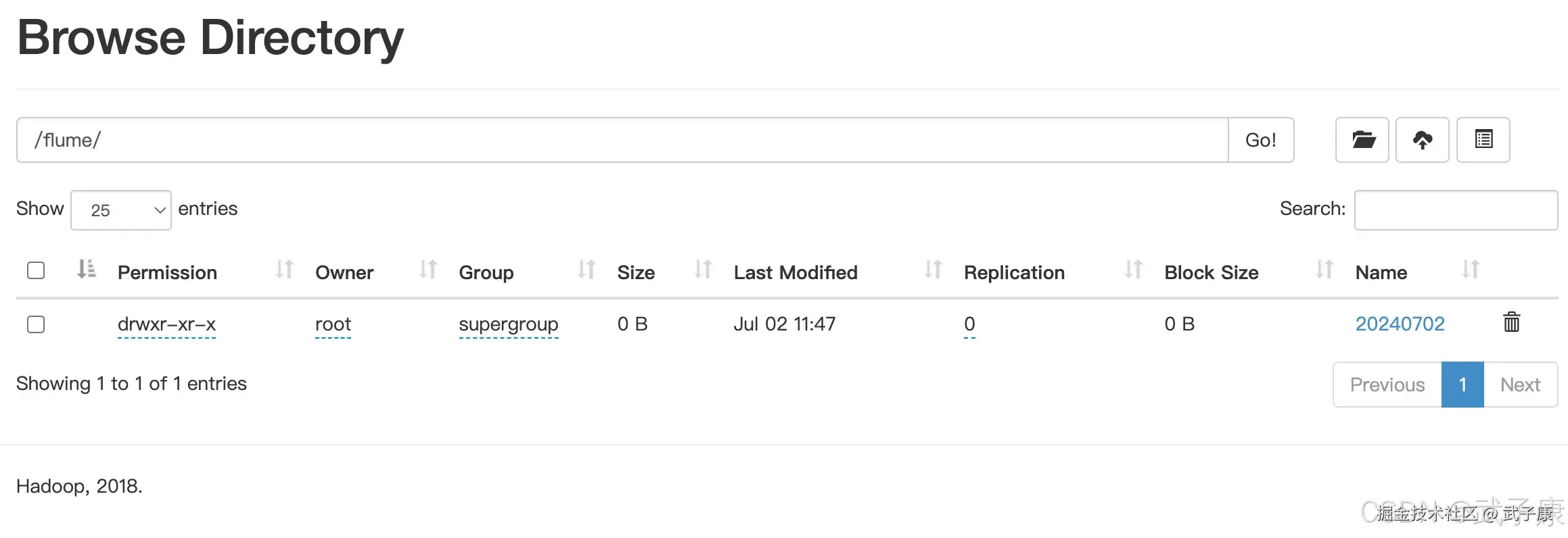Click the Previous pagination button
This screenshot has height=538, width=1568.
1387,385
